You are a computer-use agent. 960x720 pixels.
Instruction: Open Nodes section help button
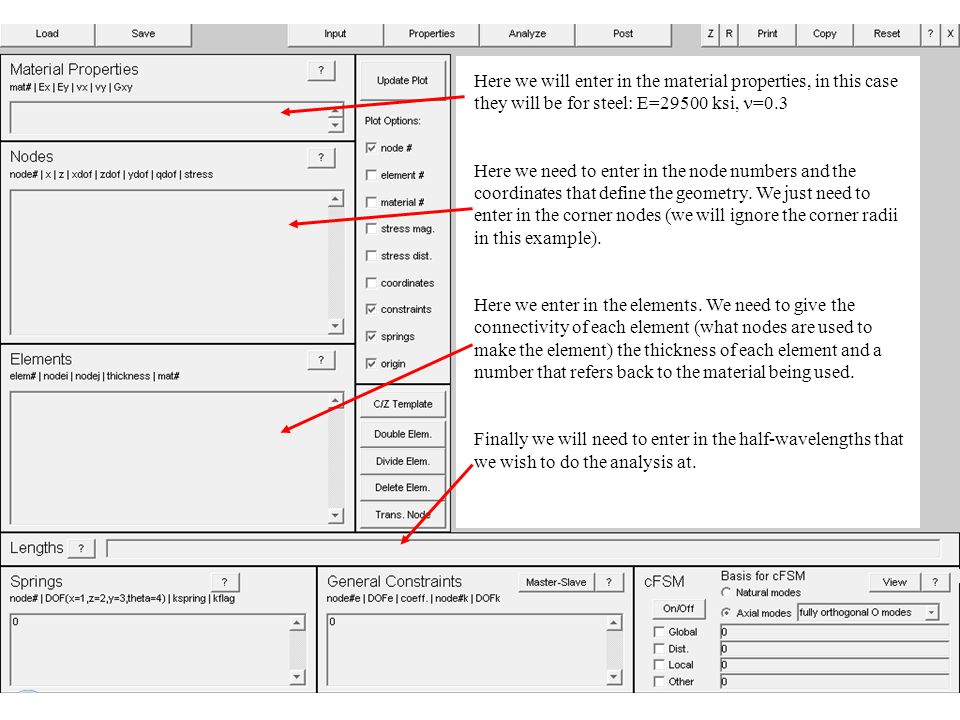(x=321, y=157)
